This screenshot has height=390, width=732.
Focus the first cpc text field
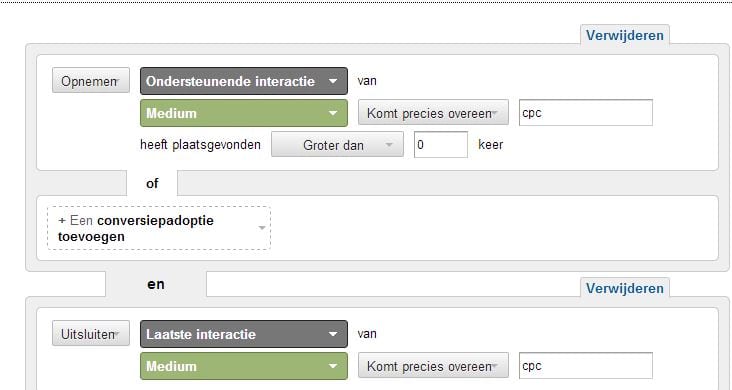(585, 113)
